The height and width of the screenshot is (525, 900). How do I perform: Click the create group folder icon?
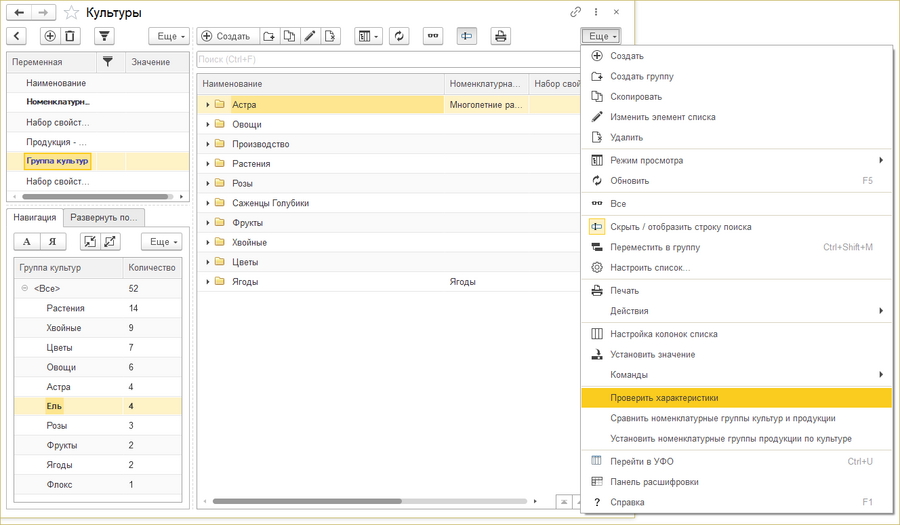tap(269, 36)
